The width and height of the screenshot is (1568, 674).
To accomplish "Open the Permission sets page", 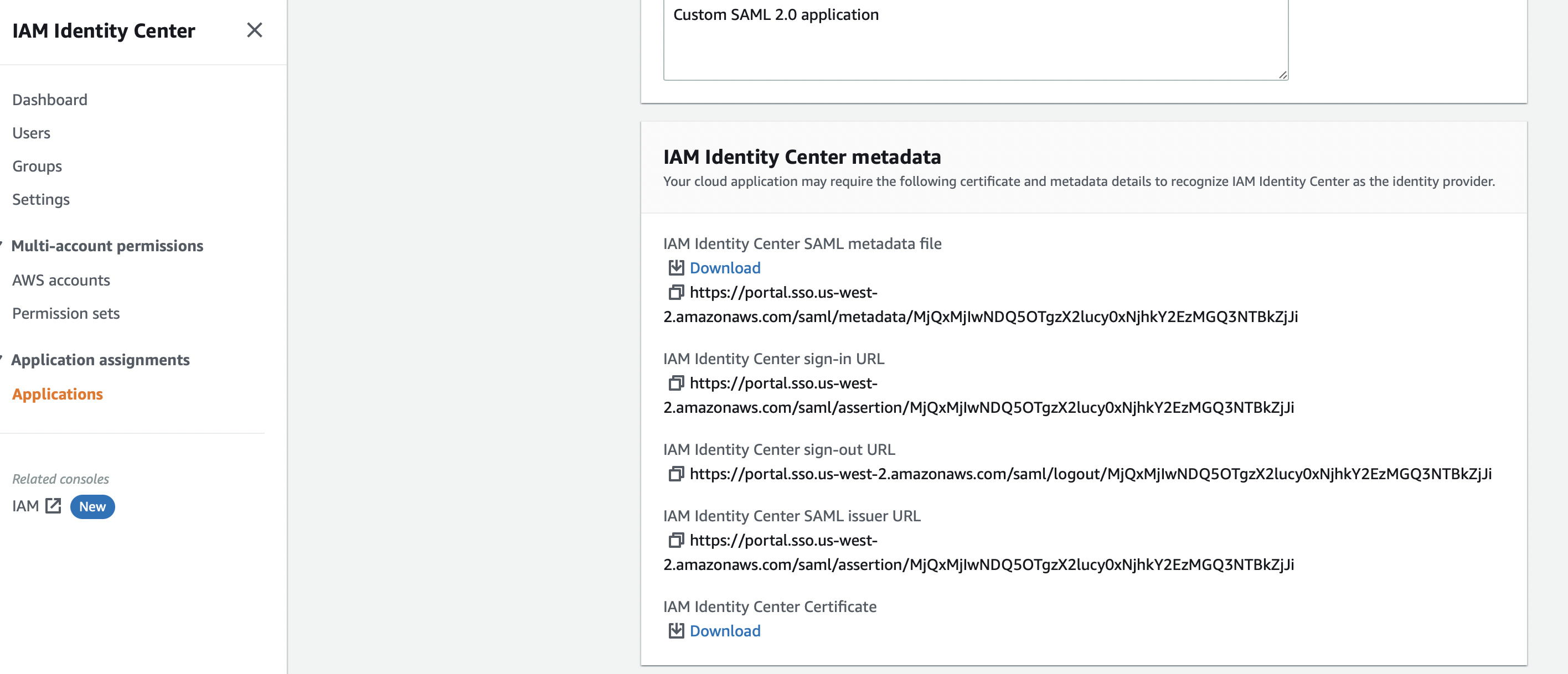I will (66, 313).
